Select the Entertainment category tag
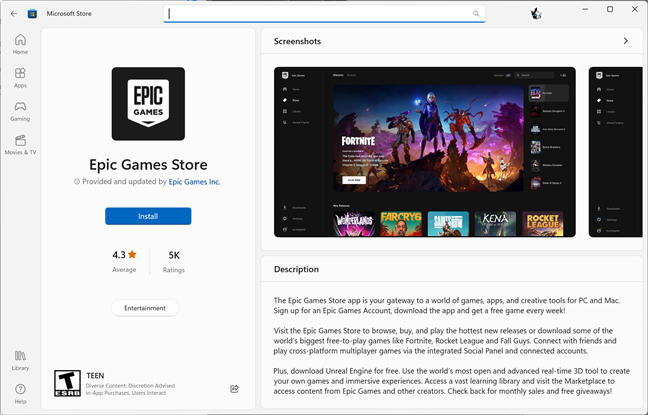 coord(145,308)
